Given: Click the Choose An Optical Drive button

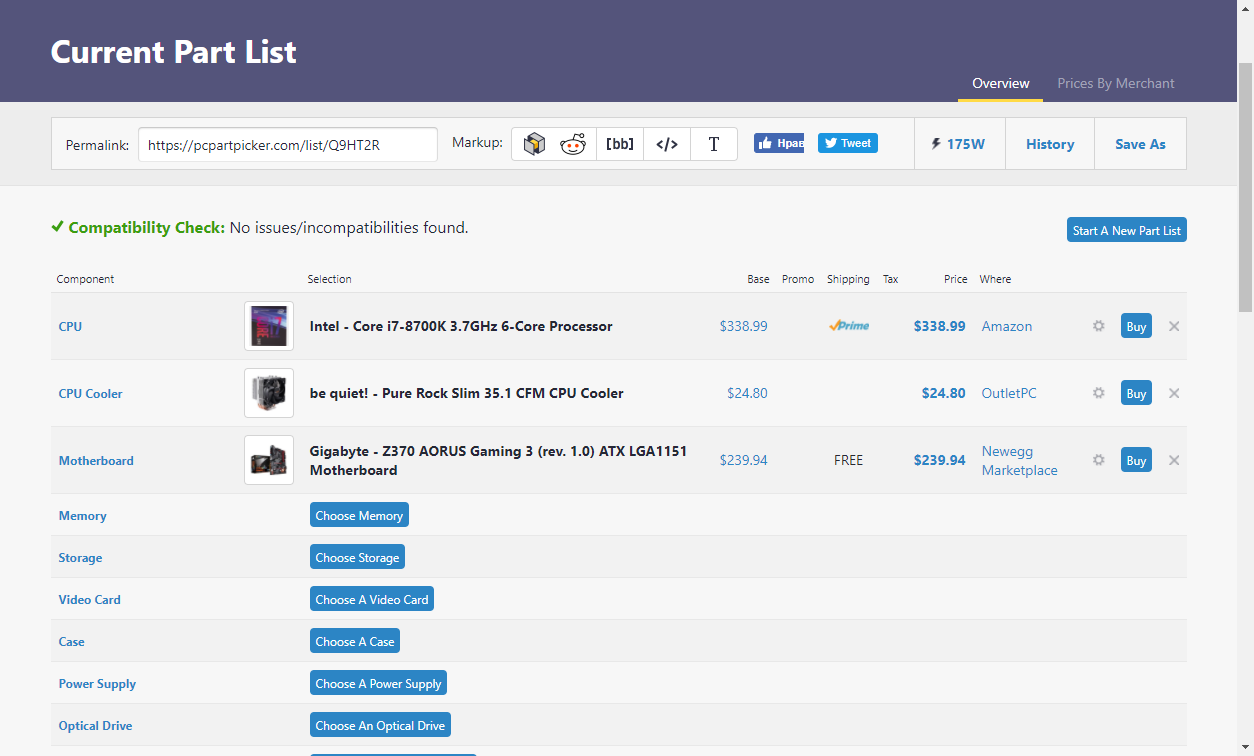Looking at the screenshot, I should tap(380, 725).
